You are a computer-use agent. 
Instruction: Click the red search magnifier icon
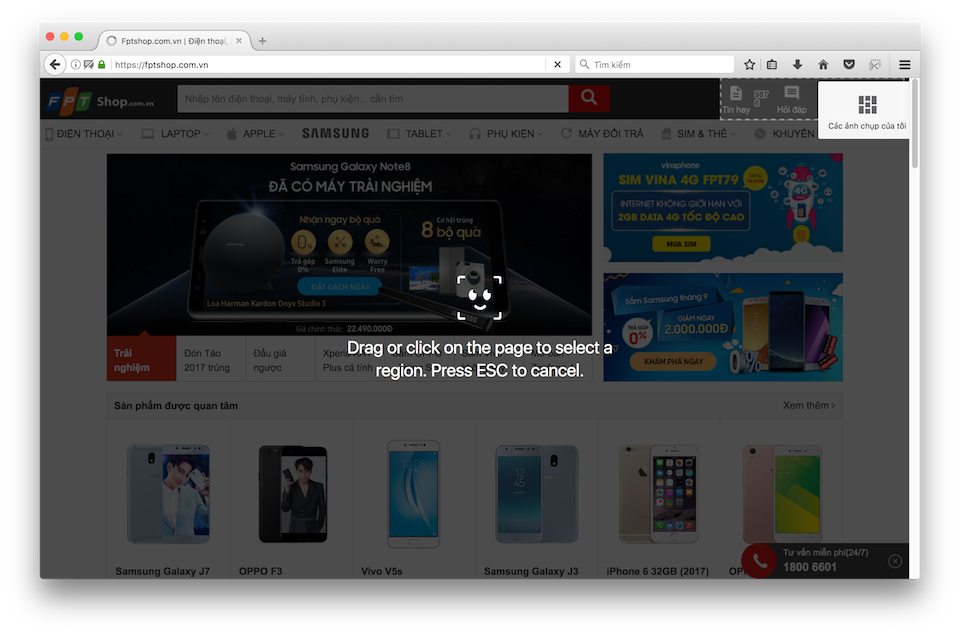[x=588, y=98]
